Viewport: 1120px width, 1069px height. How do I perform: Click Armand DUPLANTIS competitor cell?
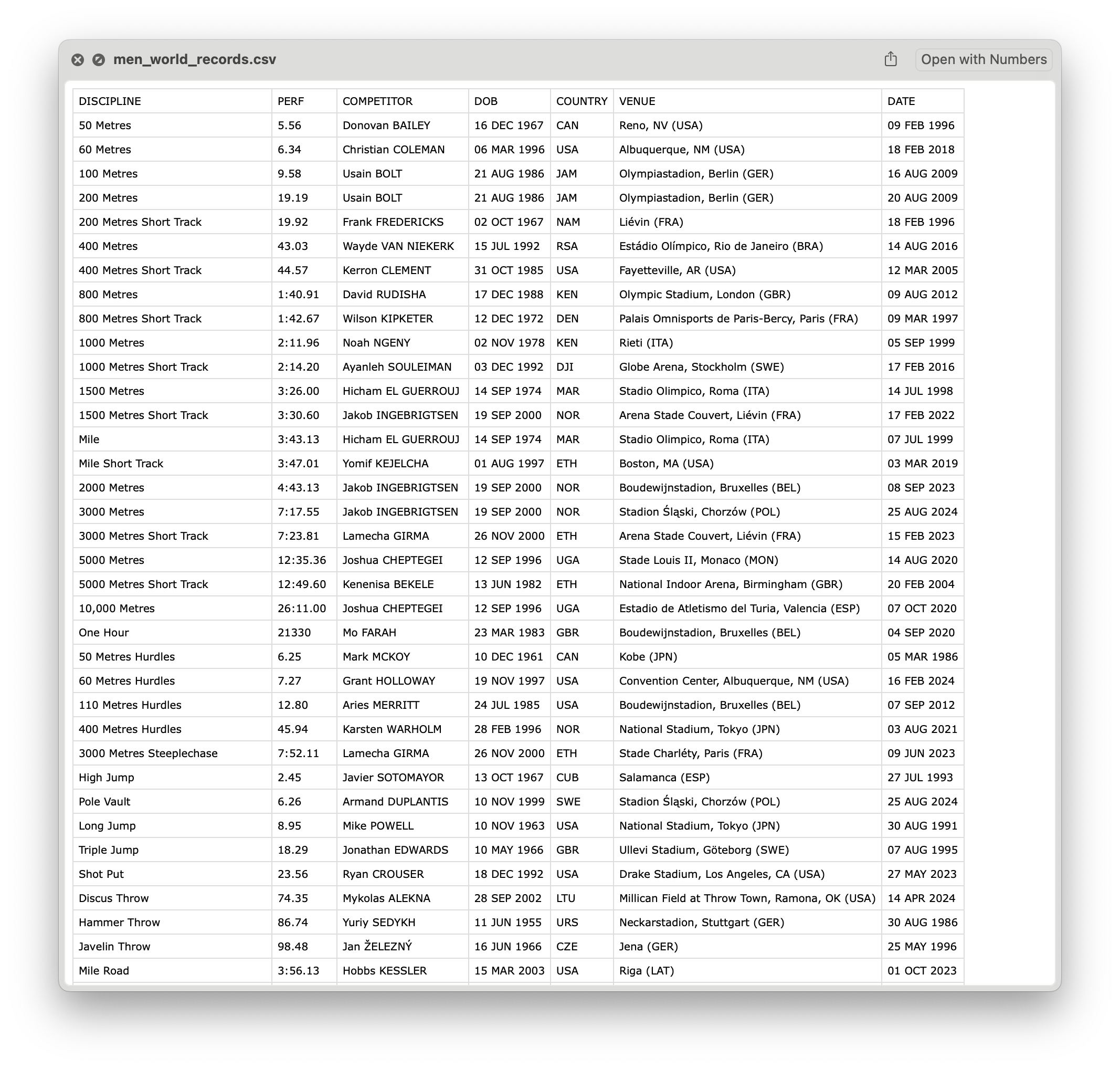(401, 802)
